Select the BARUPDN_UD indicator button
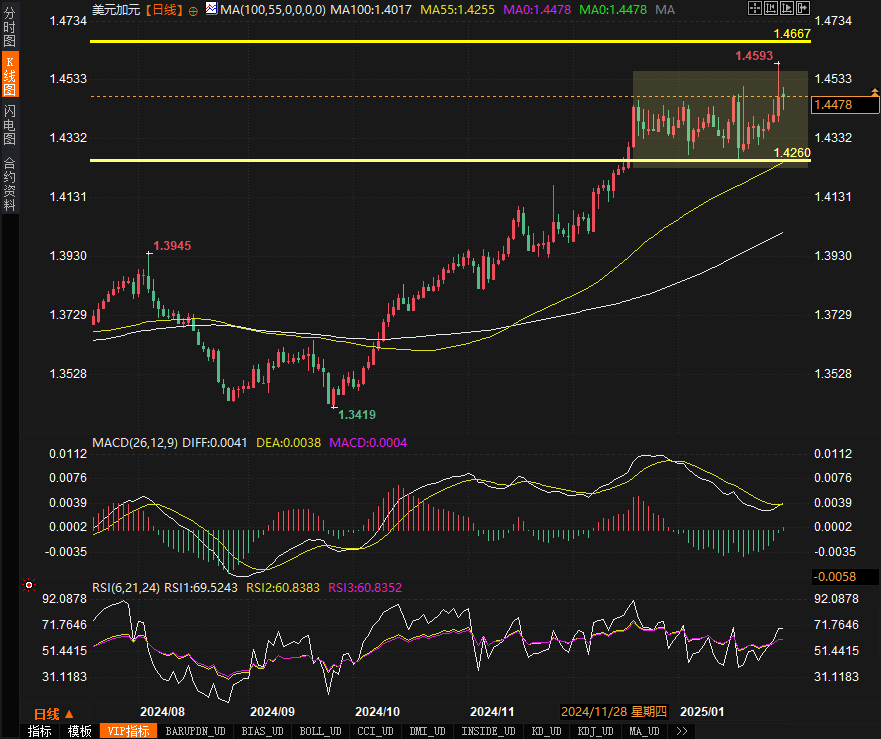This screenshot has width=881, height=739. click(196, 731)
